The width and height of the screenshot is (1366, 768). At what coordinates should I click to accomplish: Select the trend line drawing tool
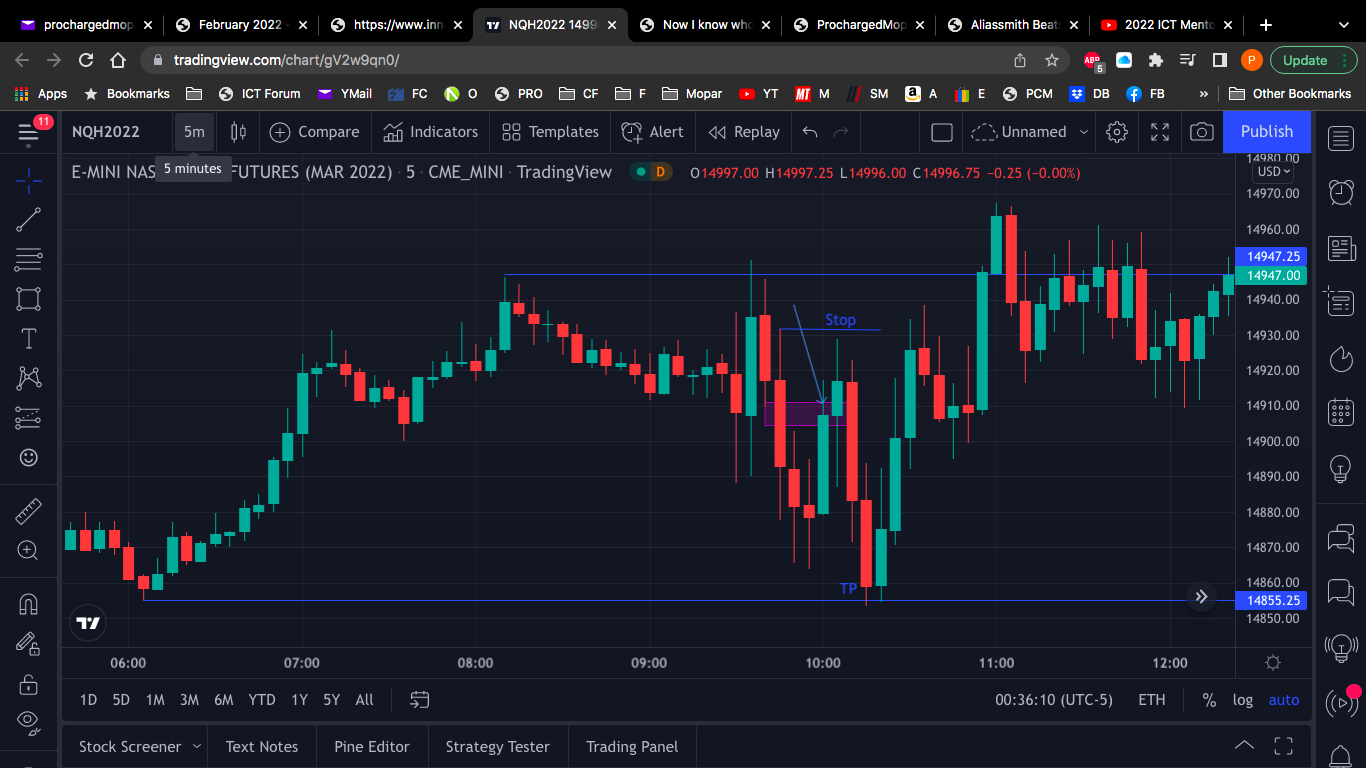click(28, 220)
